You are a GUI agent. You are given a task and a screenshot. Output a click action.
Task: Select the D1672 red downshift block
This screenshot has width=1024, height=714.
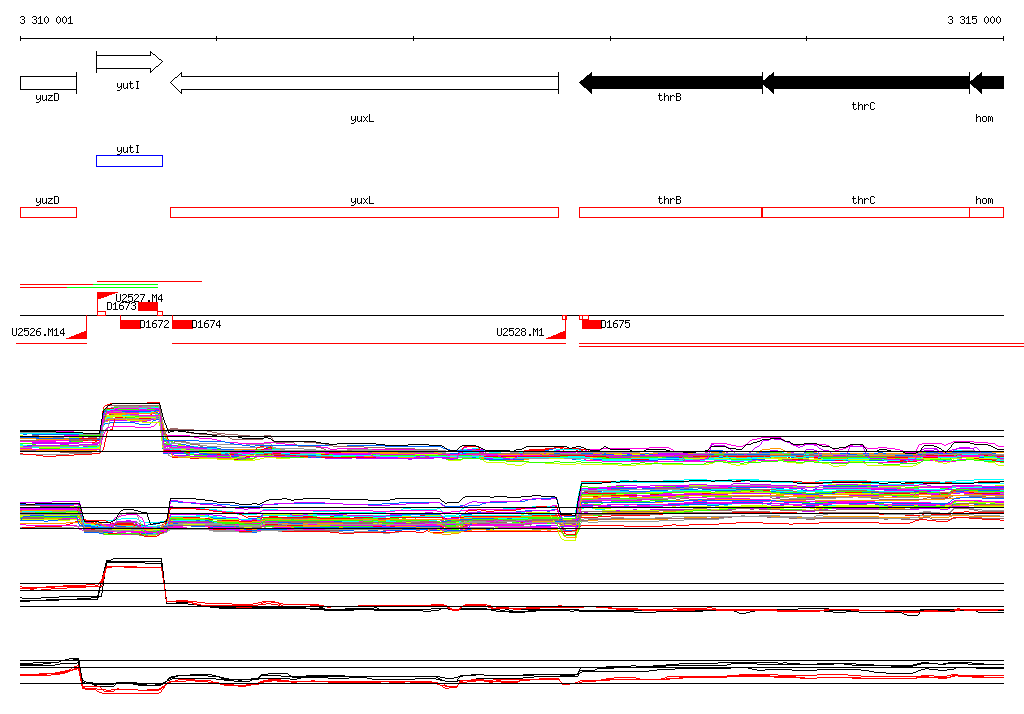(x=130, y=324)
